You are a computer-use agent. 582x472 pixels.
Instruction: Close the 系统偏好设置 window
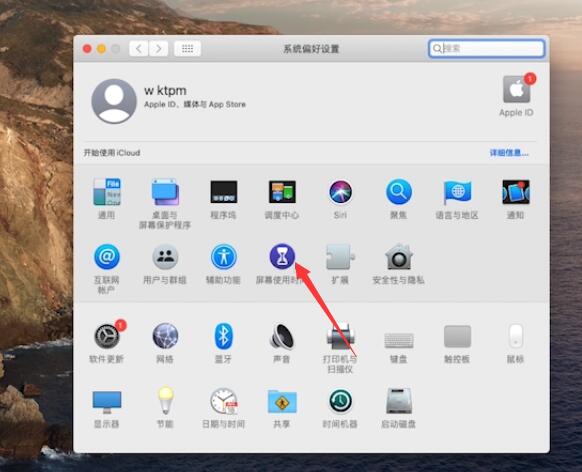point(87,49)
